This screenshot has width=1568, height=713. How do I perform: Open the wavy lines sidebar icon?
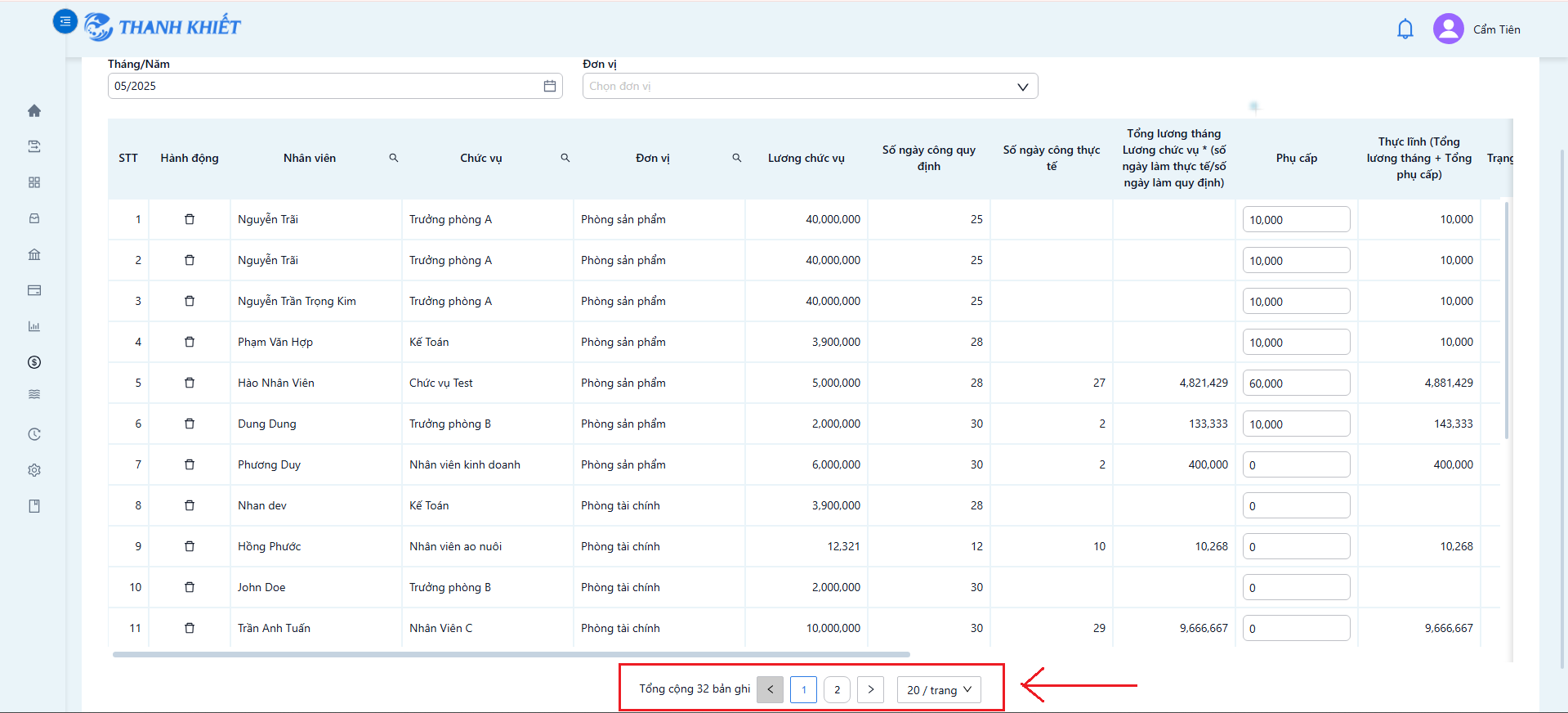[34, 394]
